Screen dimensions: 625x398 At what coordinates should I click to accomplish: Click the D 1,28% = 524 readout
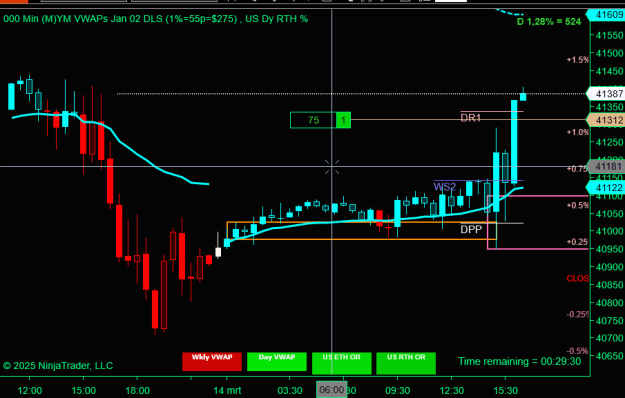click(549, 22)
